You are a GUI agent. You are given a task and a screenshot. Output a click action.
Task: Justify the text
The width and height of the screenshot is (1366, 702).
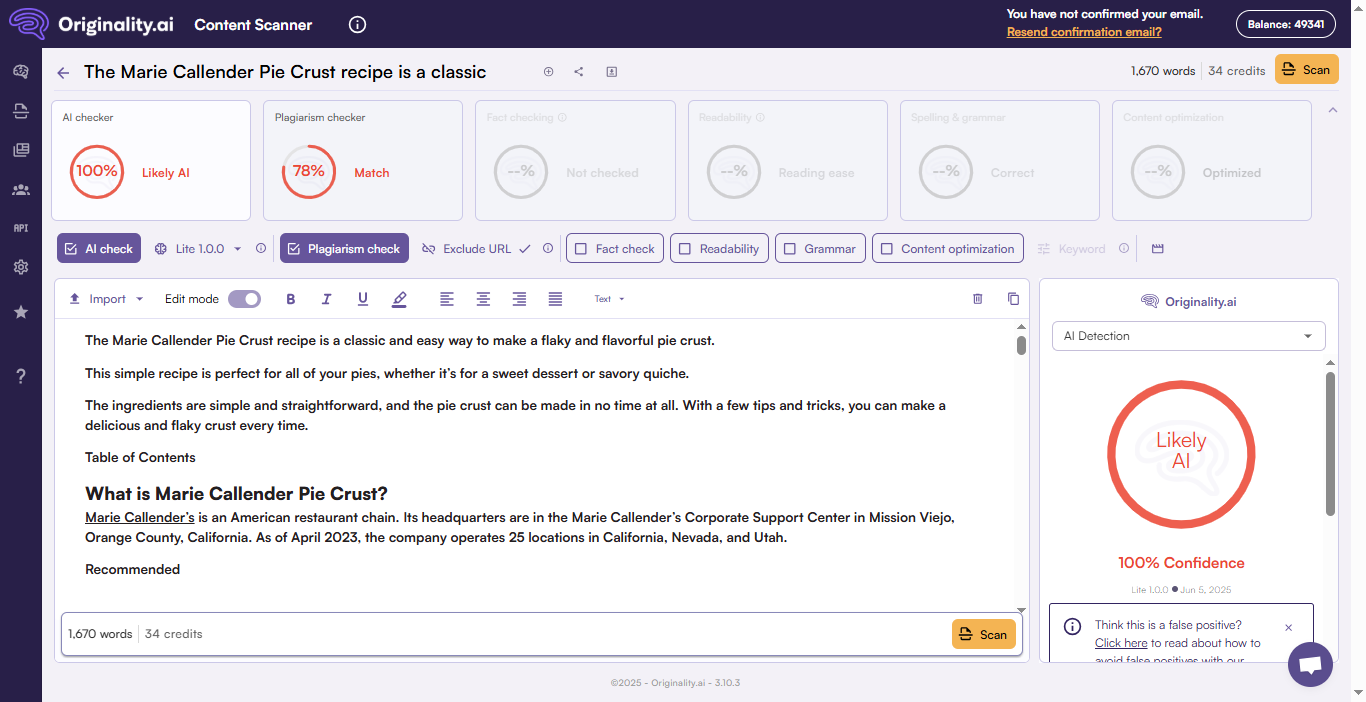pos(555,299)
